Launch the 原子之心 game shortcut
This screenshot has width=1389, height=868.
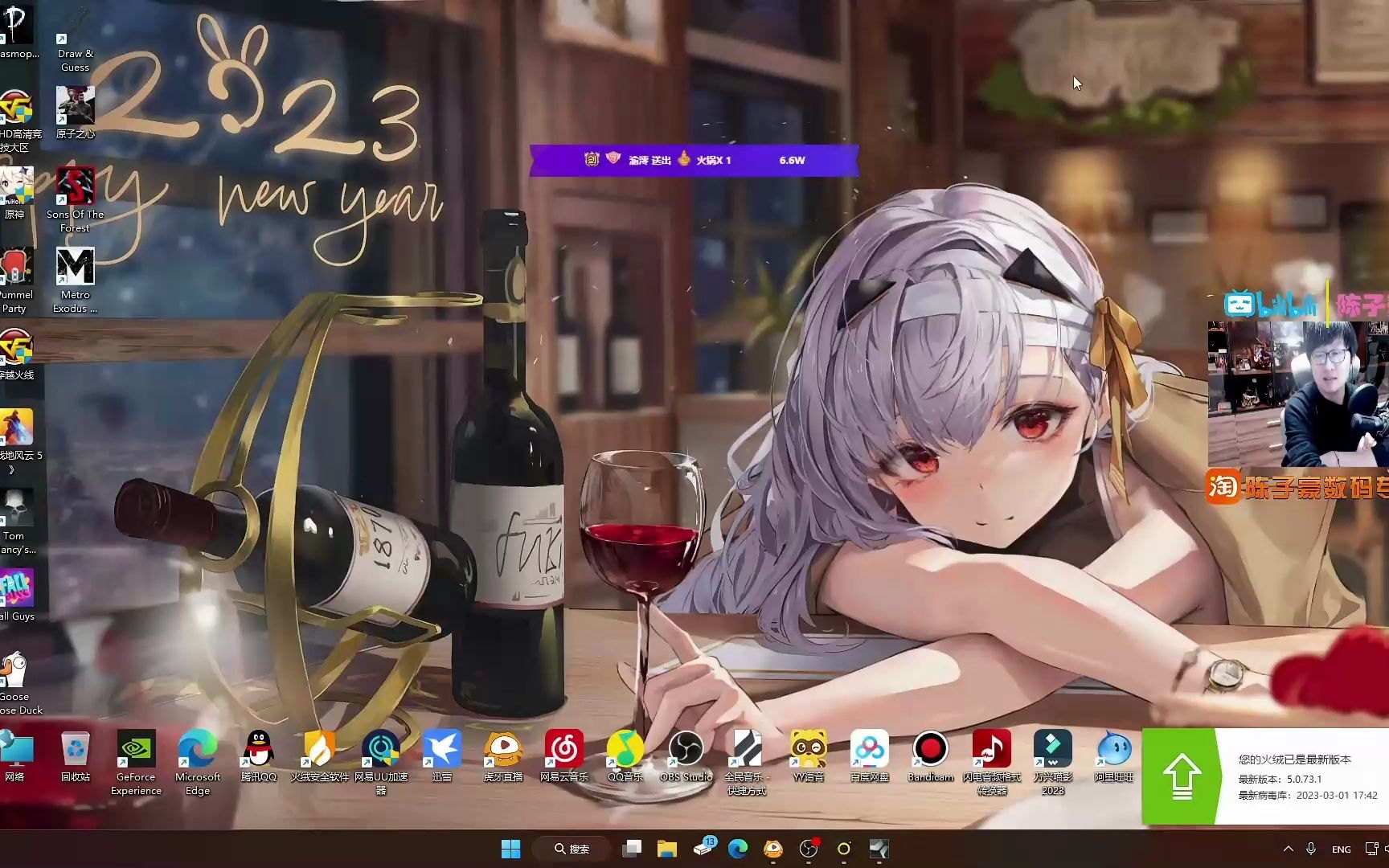[76, 113]
